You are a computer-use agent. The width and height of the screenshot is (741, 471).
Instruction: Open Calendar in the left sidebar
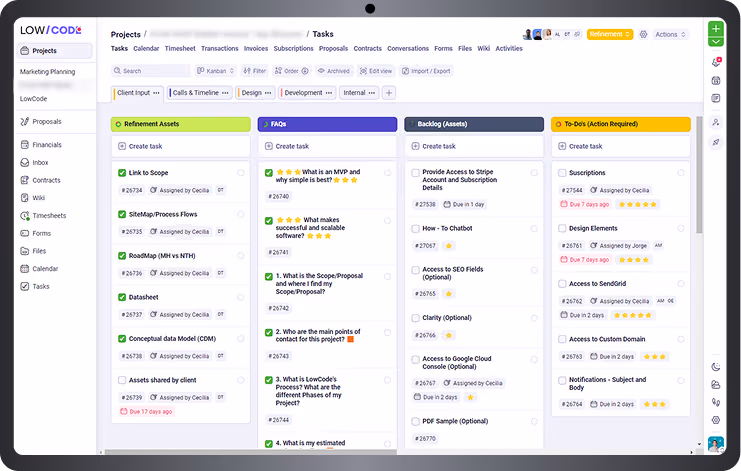39,269
